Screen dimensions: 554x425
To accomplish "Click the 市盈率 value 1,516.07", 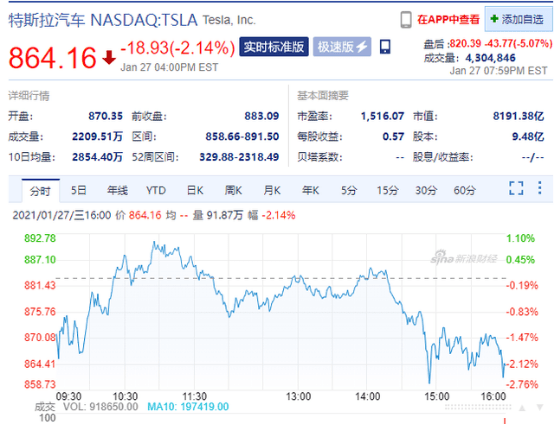I will click(382, 116).
